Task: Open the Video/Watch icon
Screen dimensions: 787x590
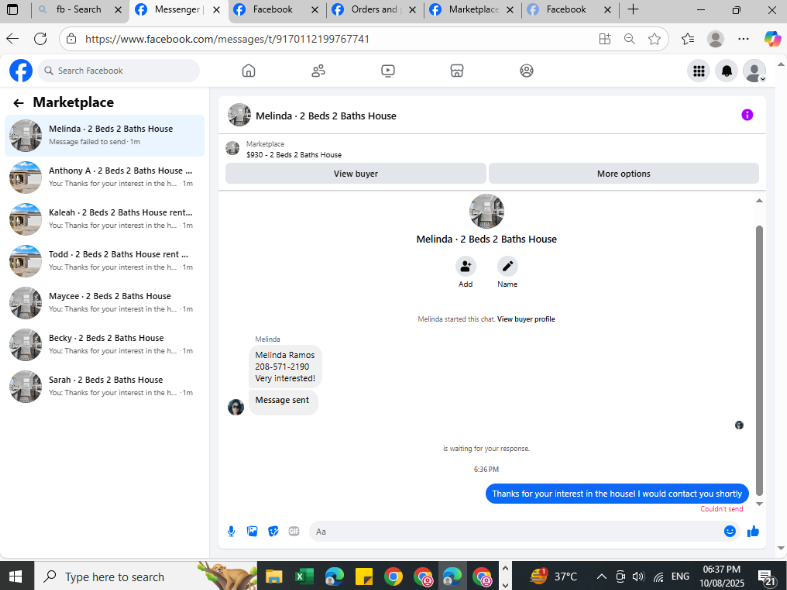Action: click(388, 71)
